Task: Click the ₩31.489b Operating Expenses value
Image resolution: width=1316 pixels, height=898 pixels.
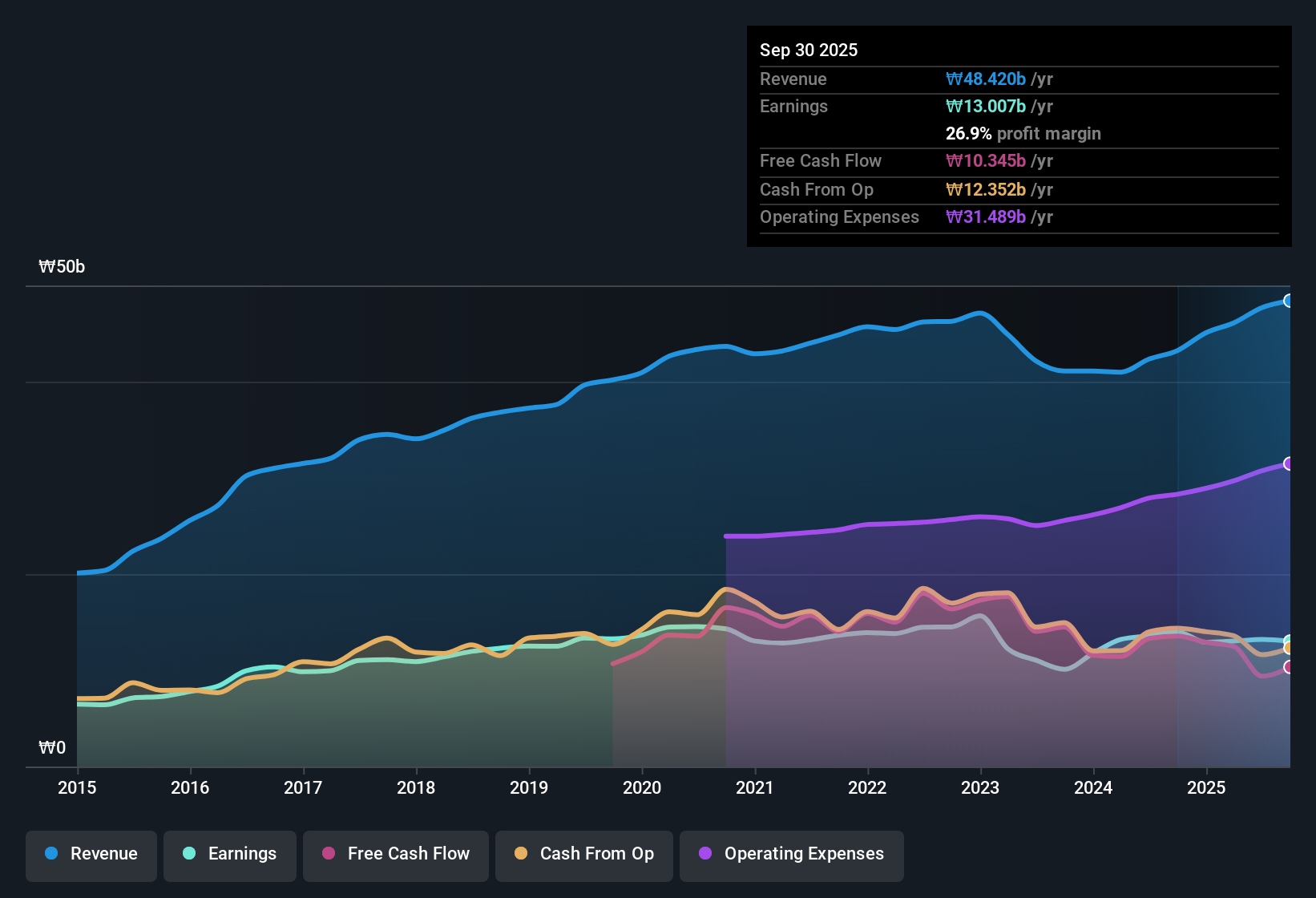Action: 984,216
